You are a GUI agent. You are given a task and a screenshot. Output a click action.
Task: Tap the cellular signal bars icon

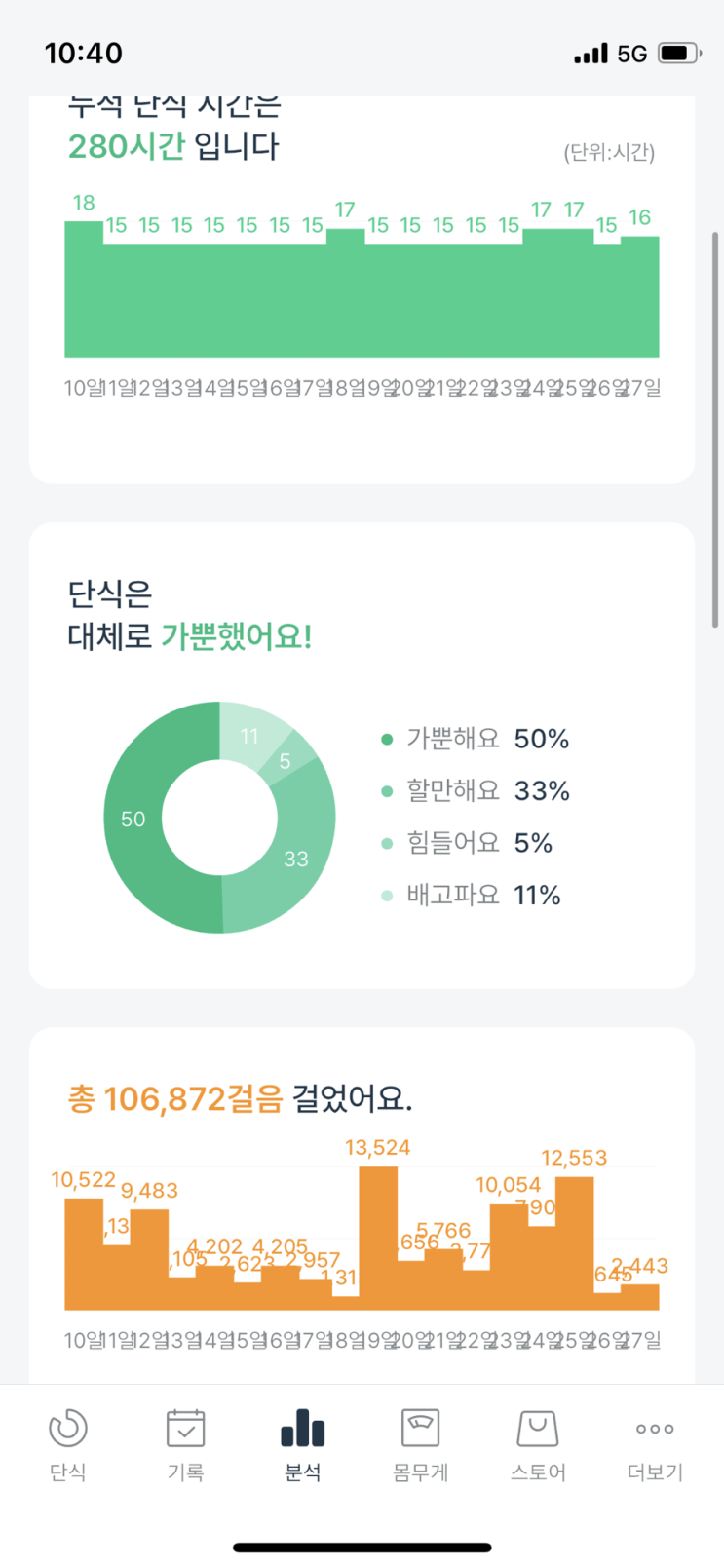pyautogui.click(x=591, y=54)
